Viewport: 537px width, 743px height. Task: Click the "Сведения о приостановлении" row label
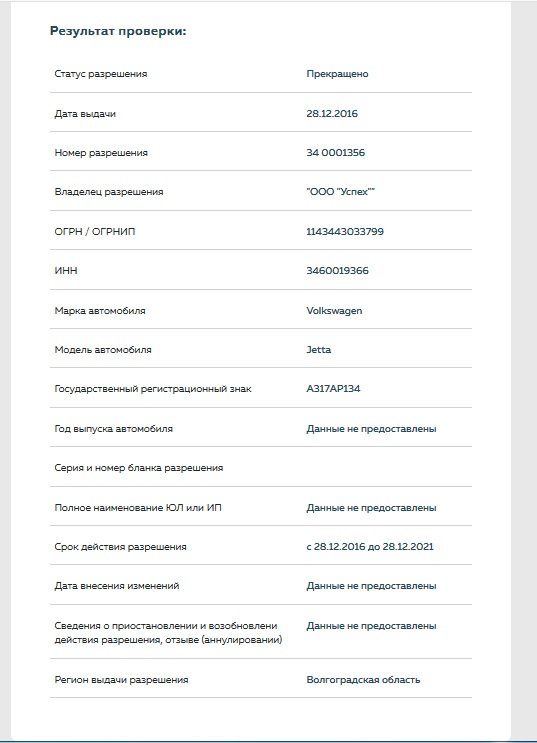pos(168,633)
